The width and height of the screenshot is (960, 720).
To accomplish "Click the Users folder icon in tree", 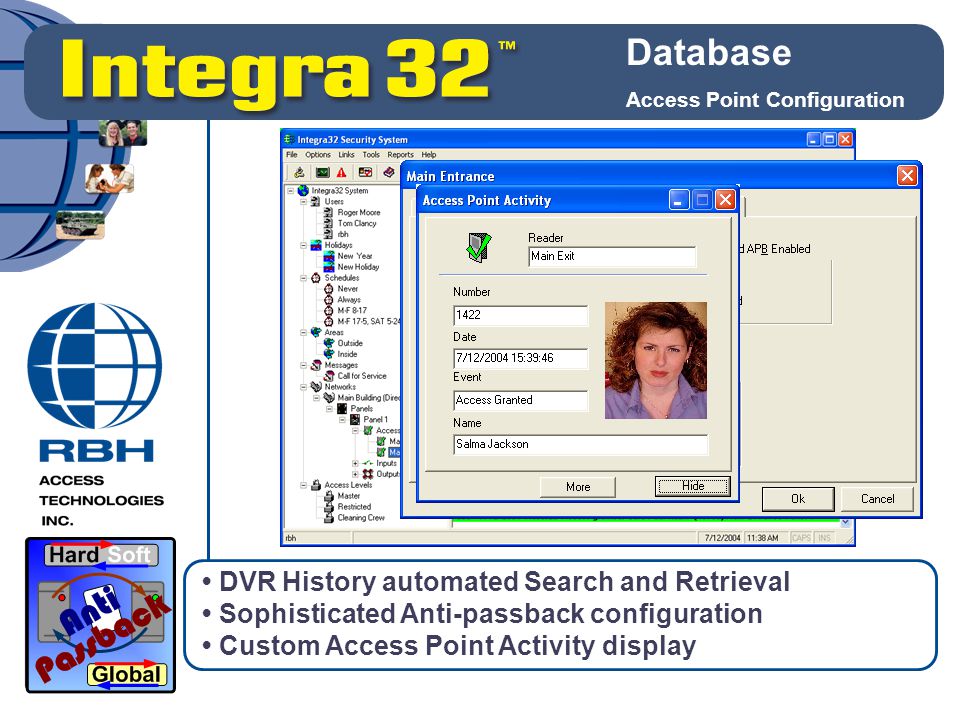I will click(x=315, y=201).
